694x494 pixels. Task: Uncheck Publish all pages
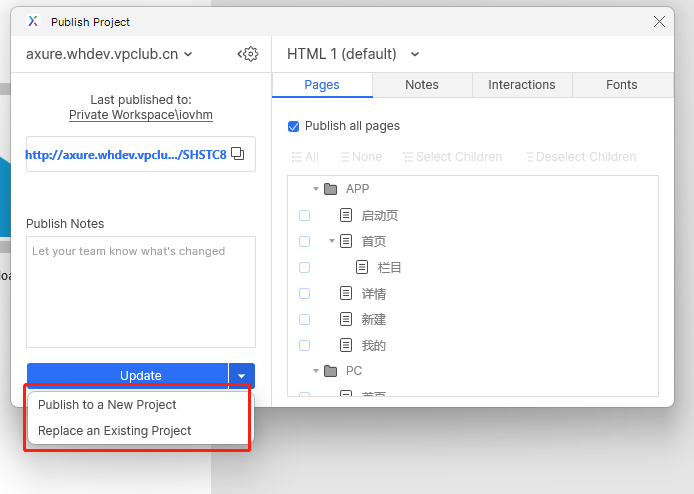click(x=294, y=126)
